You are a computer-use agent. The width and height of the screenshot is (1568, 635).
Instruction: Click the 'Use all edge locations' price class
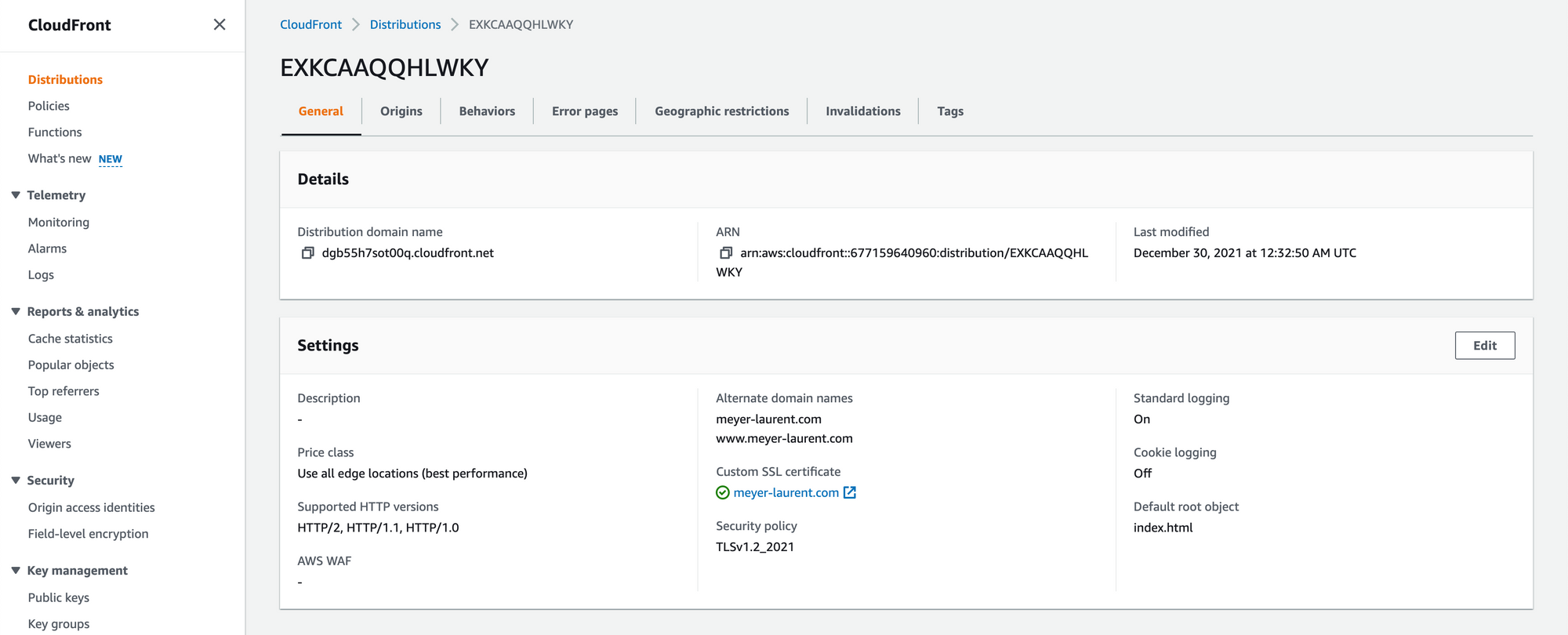412,474
